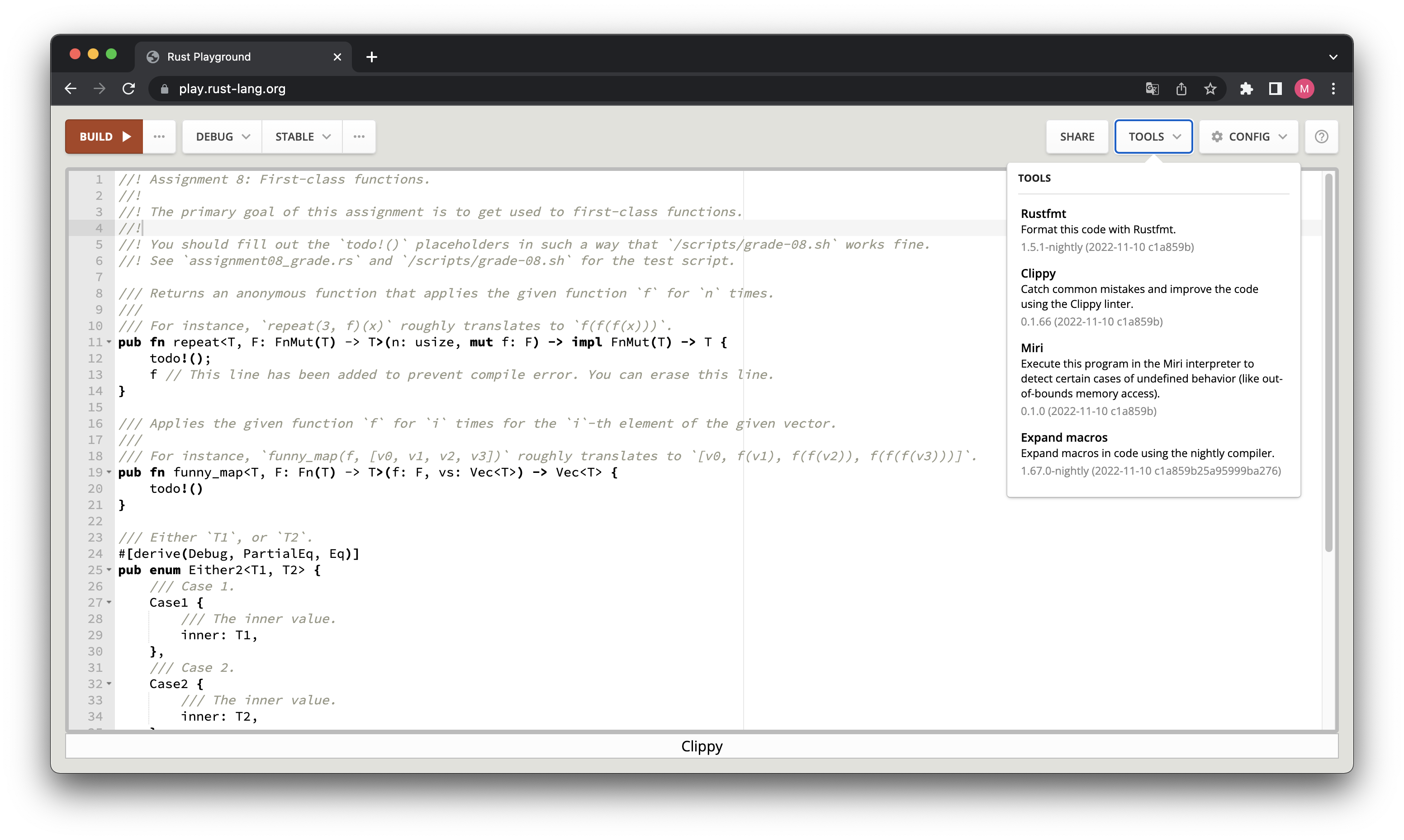Run the build with the BUILD play icon

tap(126, 136)
